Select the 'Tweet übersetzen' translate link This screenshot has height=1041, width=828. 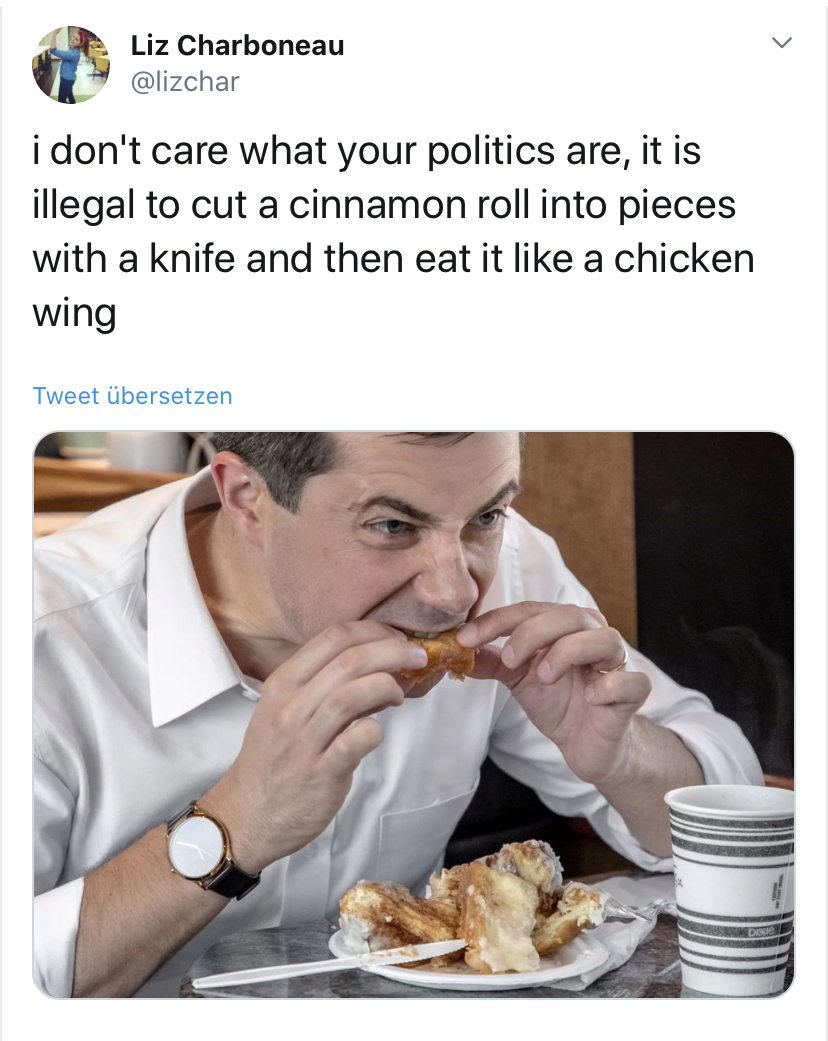(131, 395)
